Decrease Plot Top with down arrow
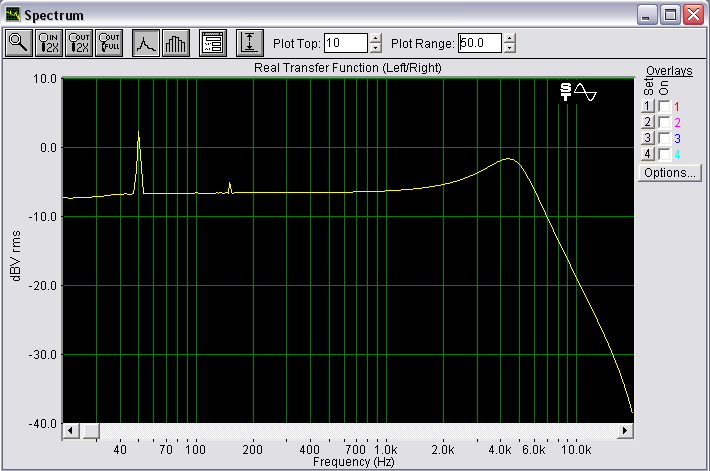This screenshot has width=710, height=471. point(376,48)
